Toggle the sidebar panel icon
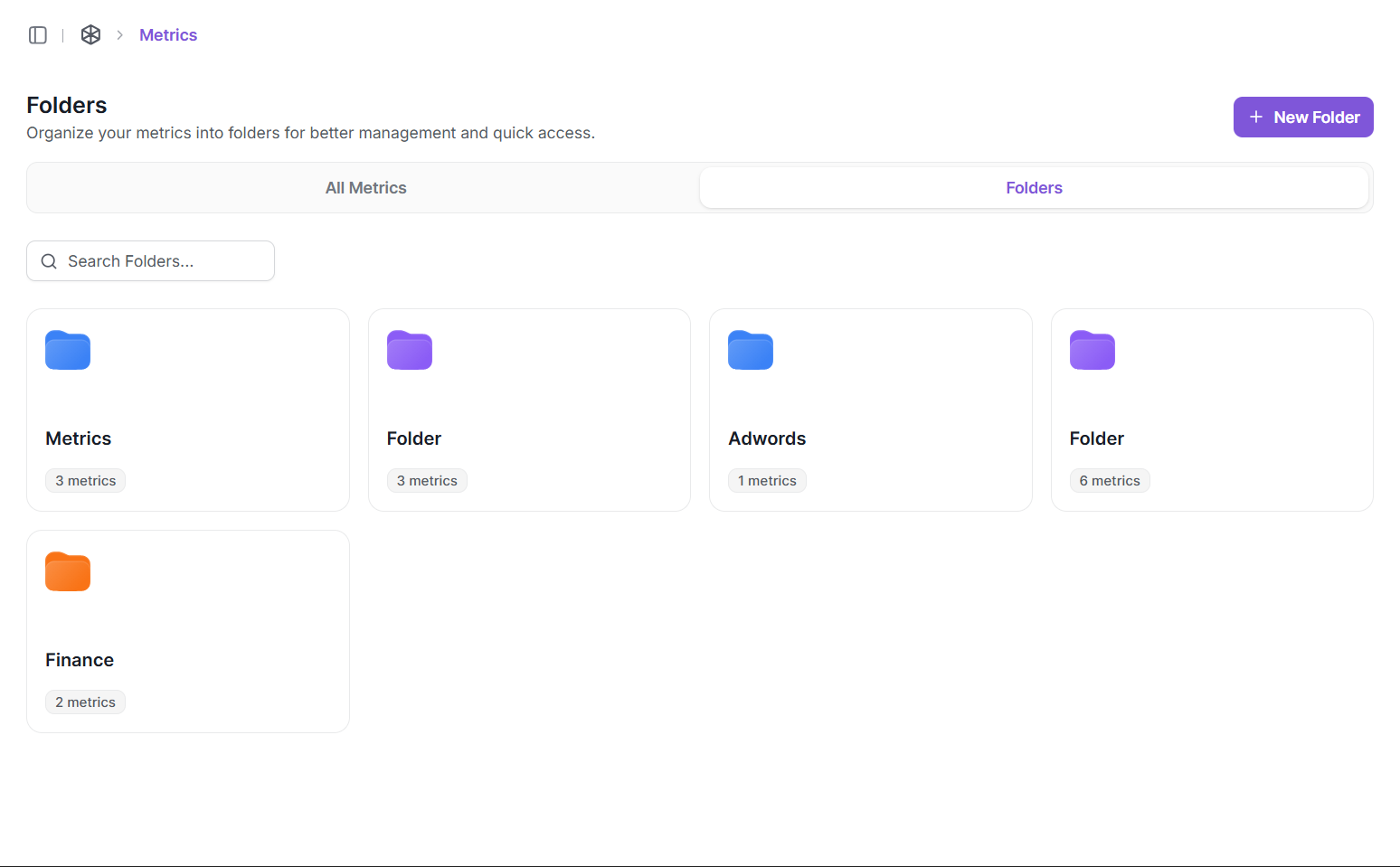This screenshot has height=867, width=1400. (x=38, y=35)
